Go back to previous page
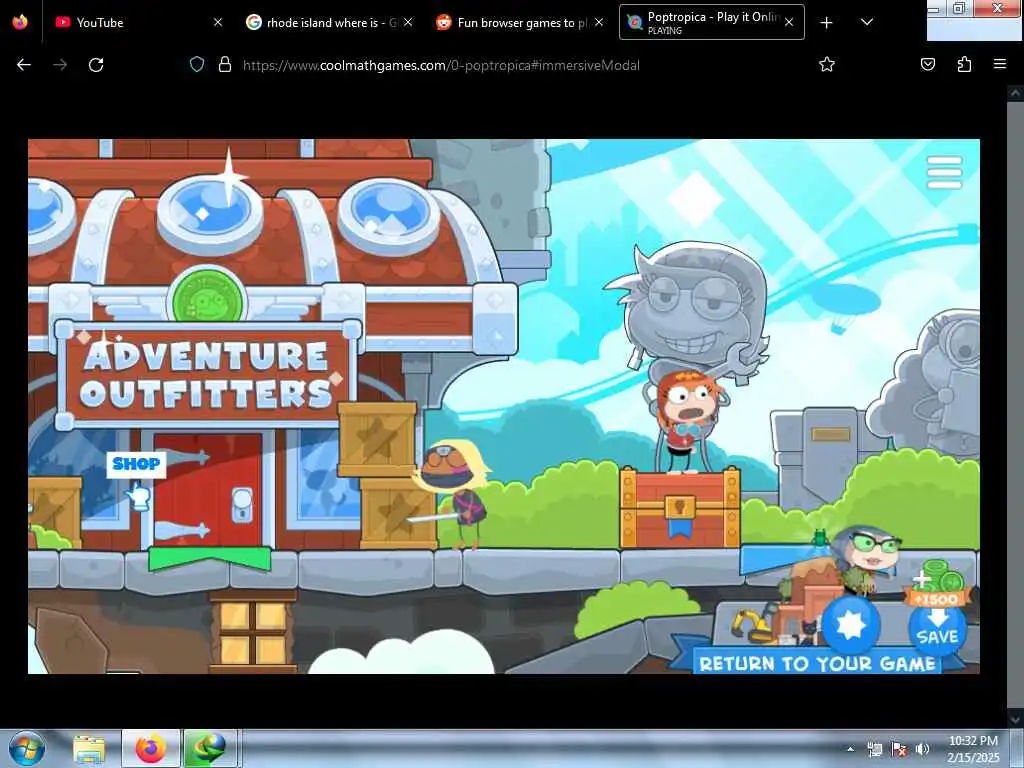1024x768 pixels. (24, 65)
